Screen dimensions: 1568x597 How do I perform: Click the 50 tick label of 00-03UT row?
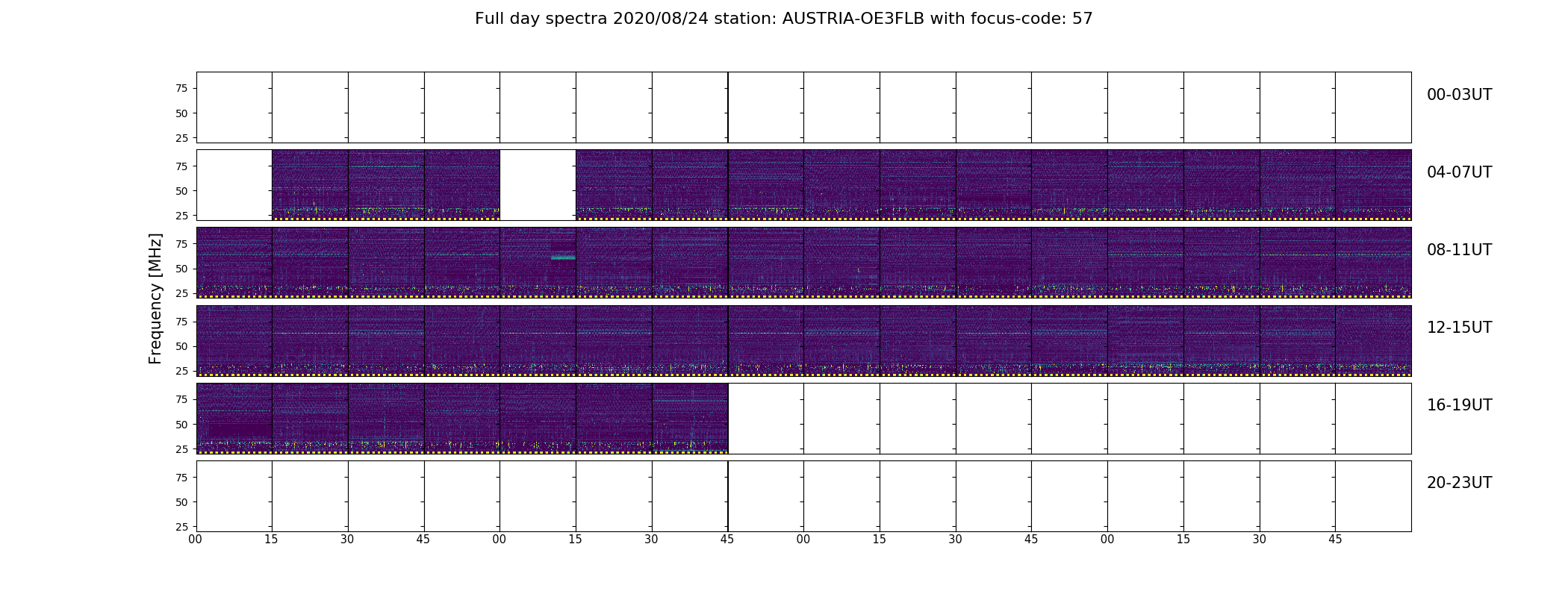point(181,113)
